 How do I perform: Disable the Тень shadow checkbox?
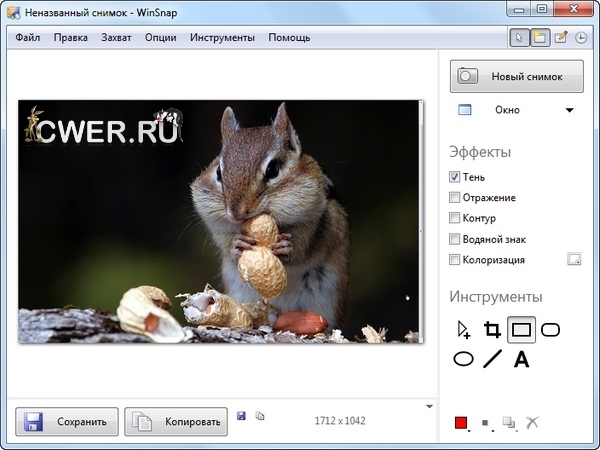click(x=456, y=177)
